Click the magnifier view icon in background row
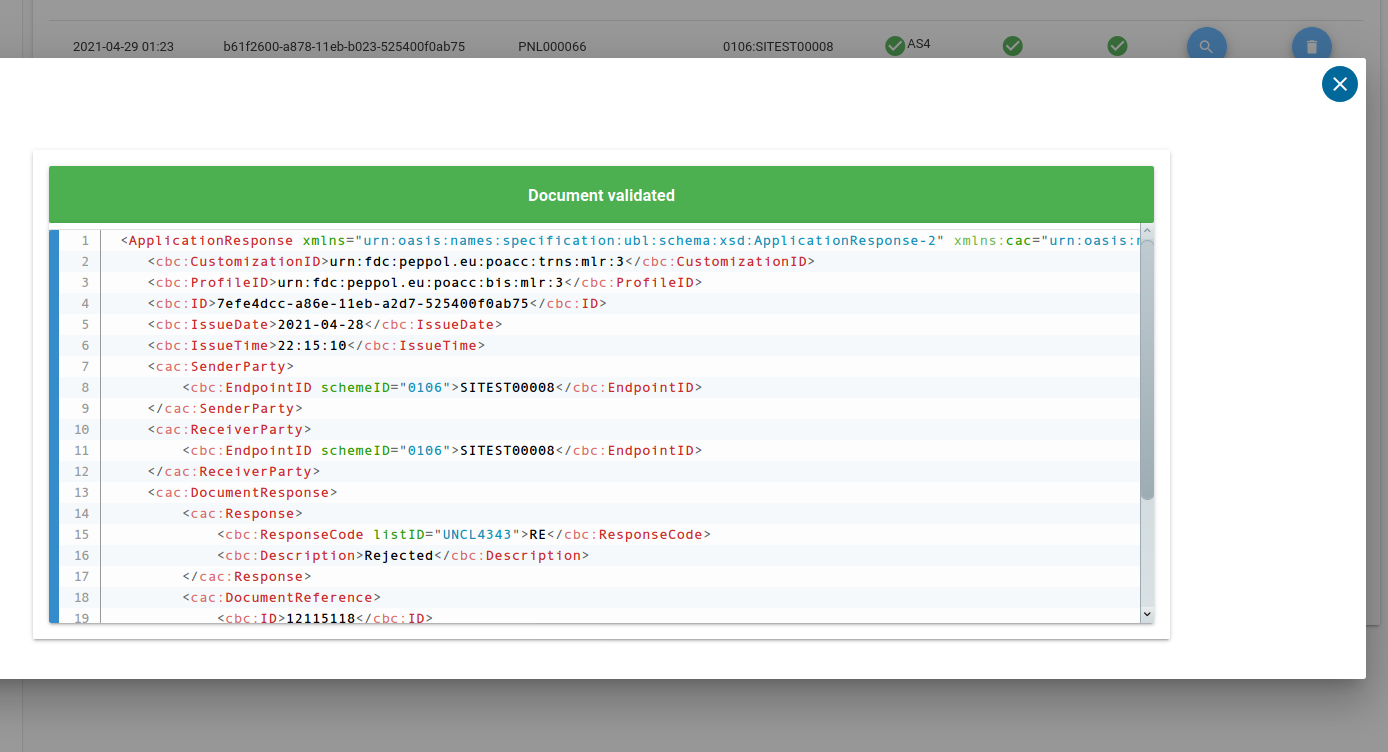Viewport: 1388px width, 752px height. [1207, 46]
